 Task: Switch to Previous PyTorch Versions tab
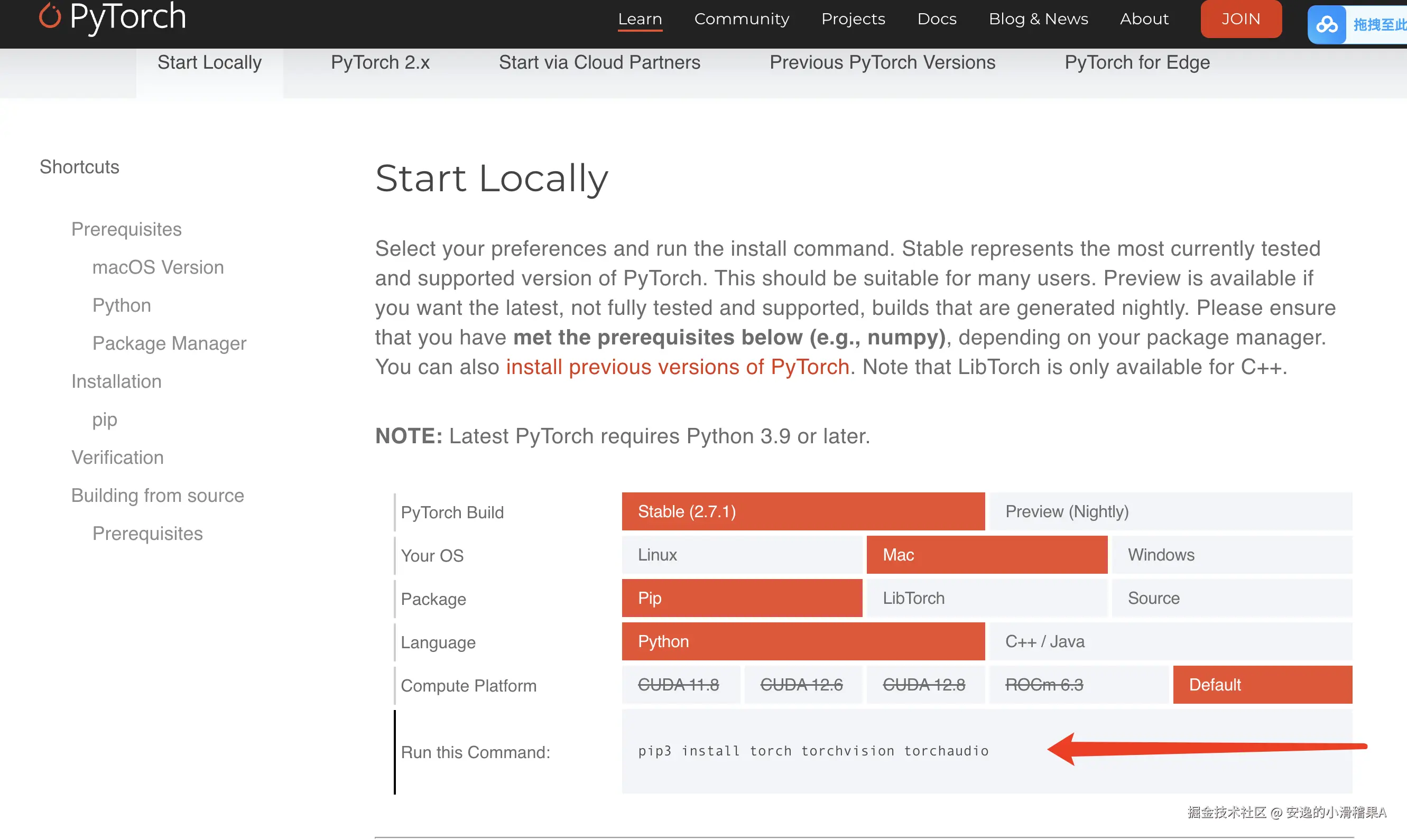click(x=882, y=62)
